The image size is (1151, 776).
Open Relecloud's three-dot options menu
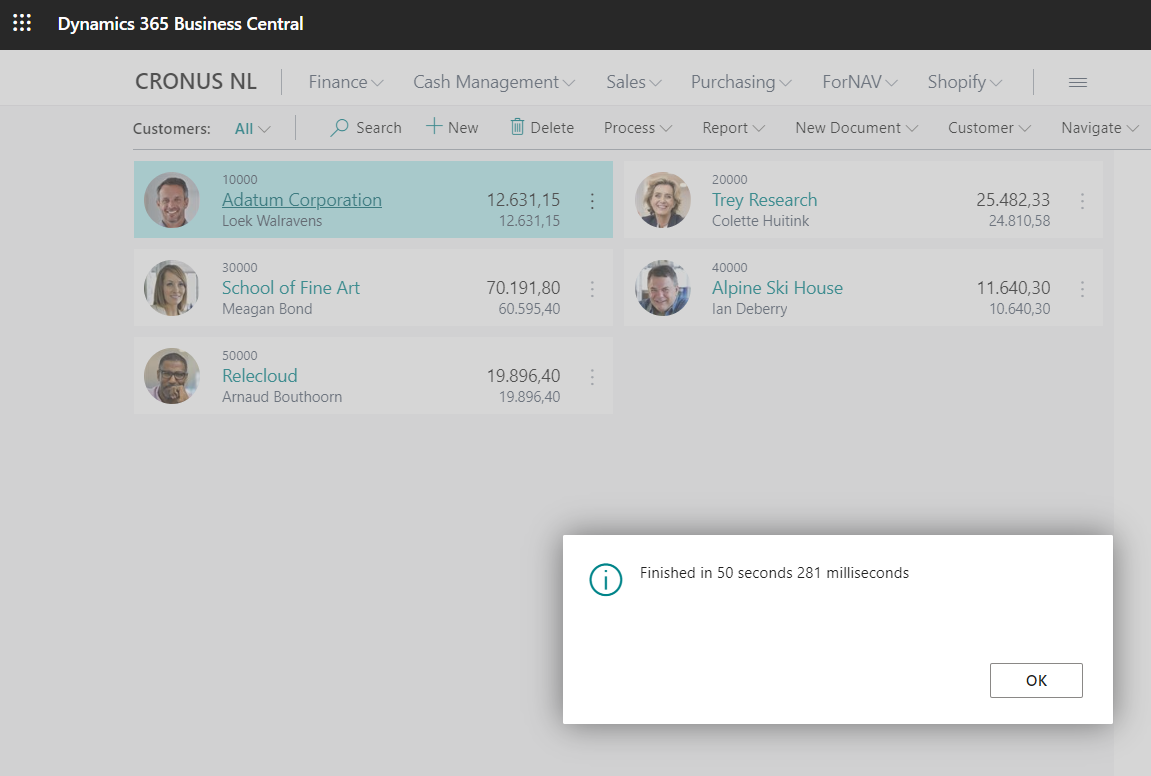(x=592, y=377)
